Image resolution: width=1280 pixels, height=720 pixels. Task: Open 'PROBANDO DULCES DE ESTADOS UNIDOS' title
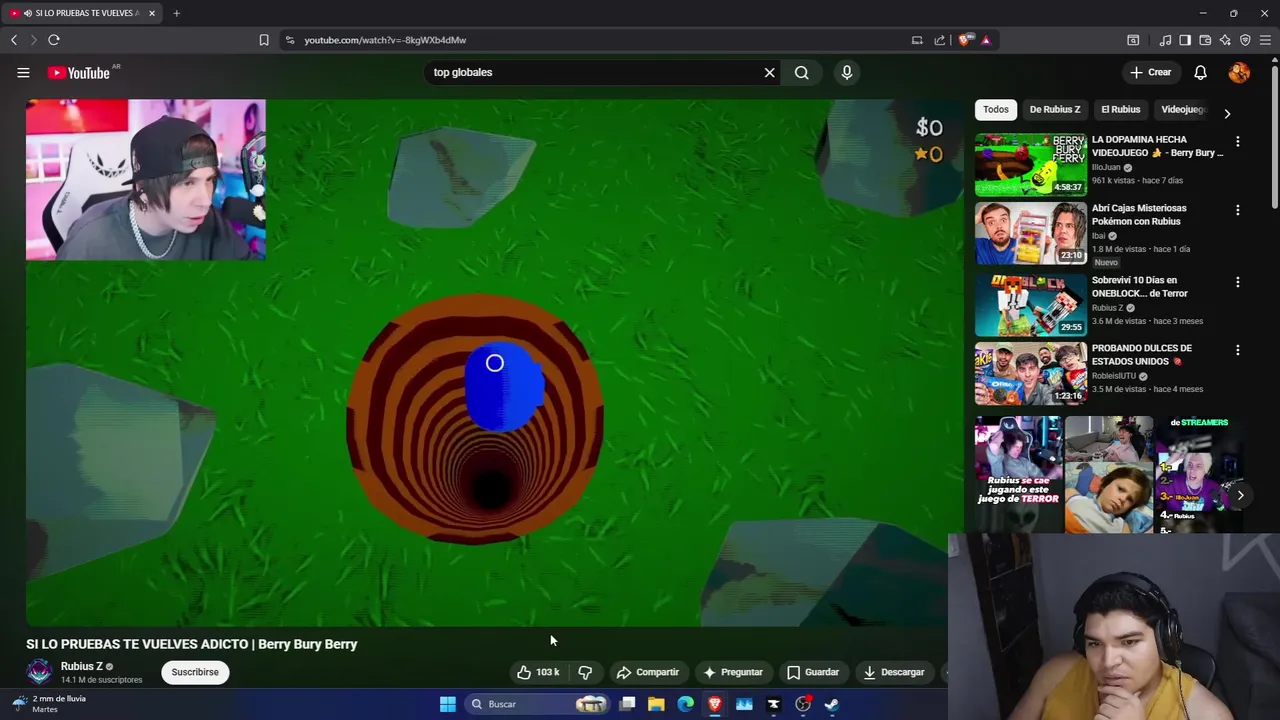point(1142,355)
